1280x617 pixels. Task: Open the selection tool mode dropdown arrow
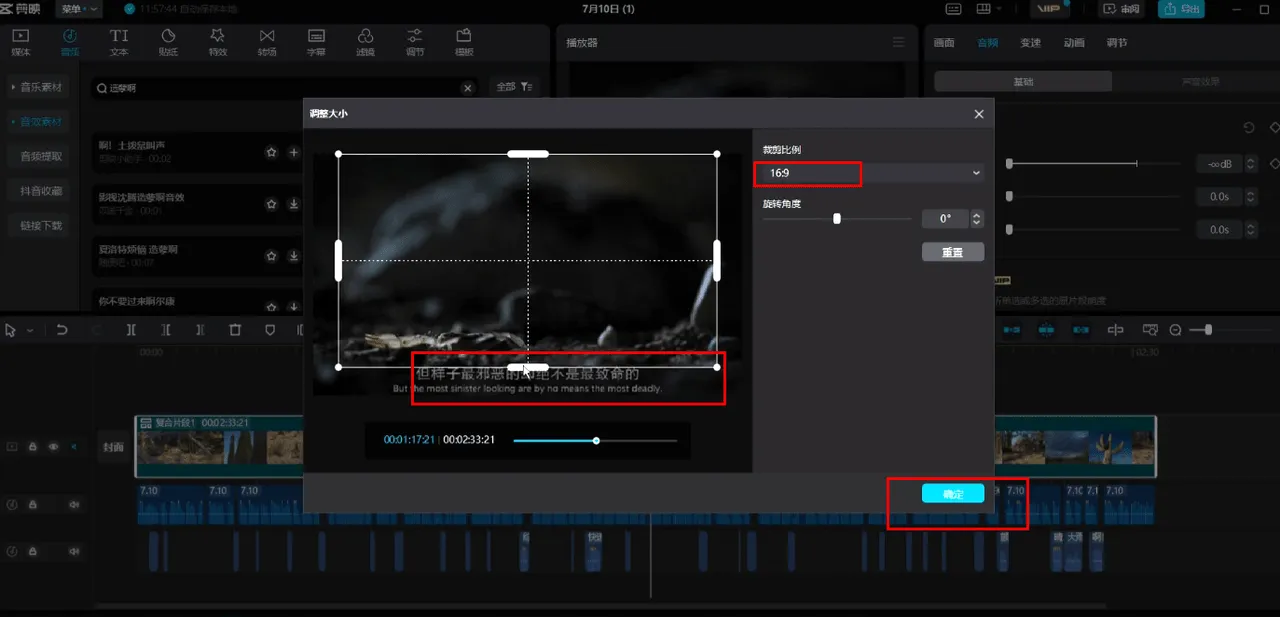30,330
